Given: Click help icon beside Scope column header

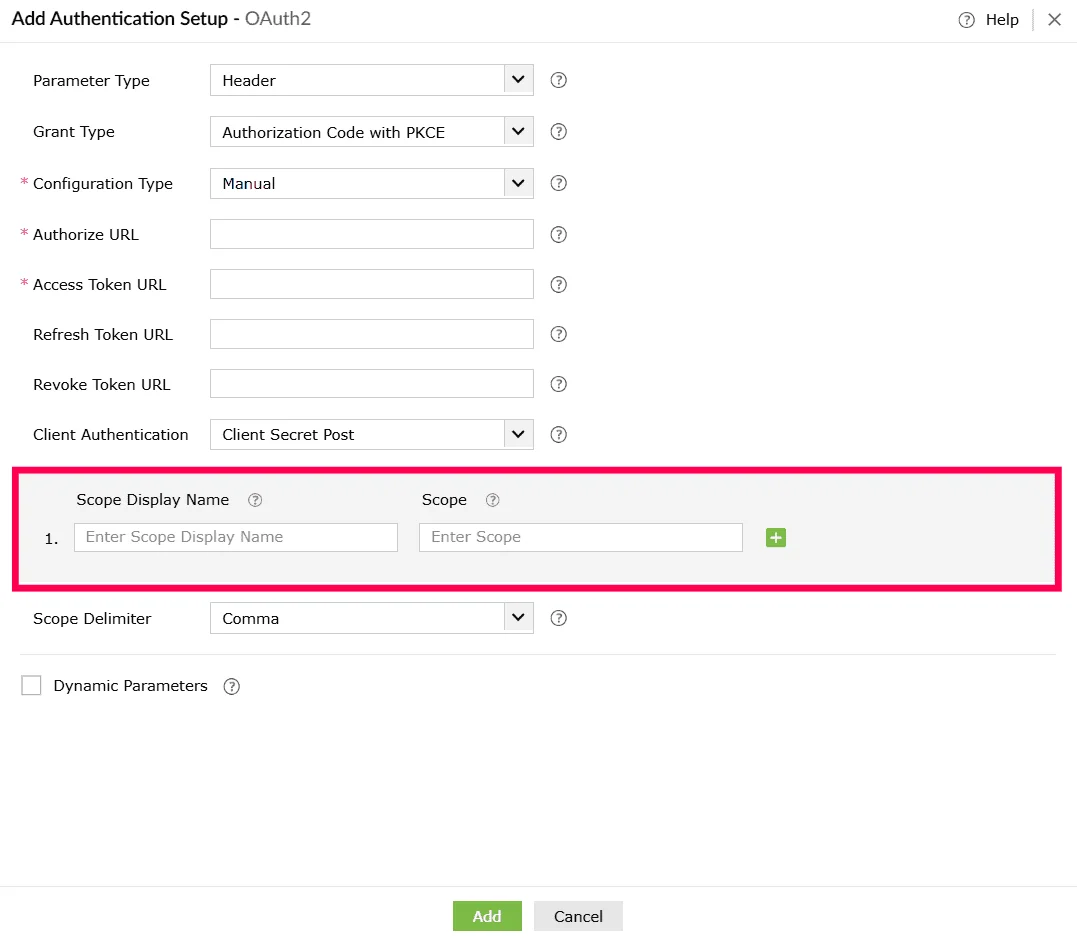Looking at the screenshot, I should click(492, 500).
